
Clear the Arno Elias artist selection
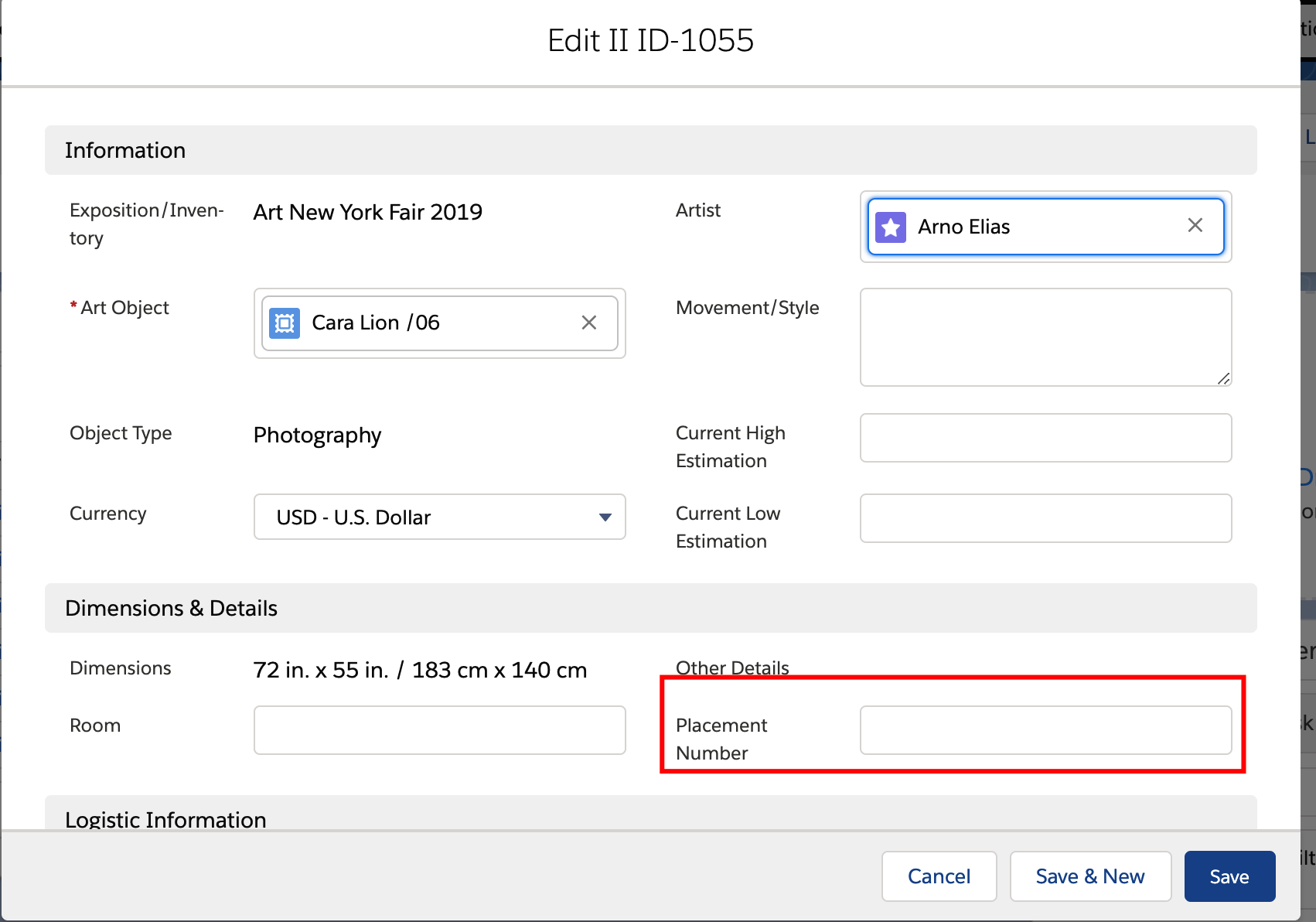click(x=1195, y=225)
